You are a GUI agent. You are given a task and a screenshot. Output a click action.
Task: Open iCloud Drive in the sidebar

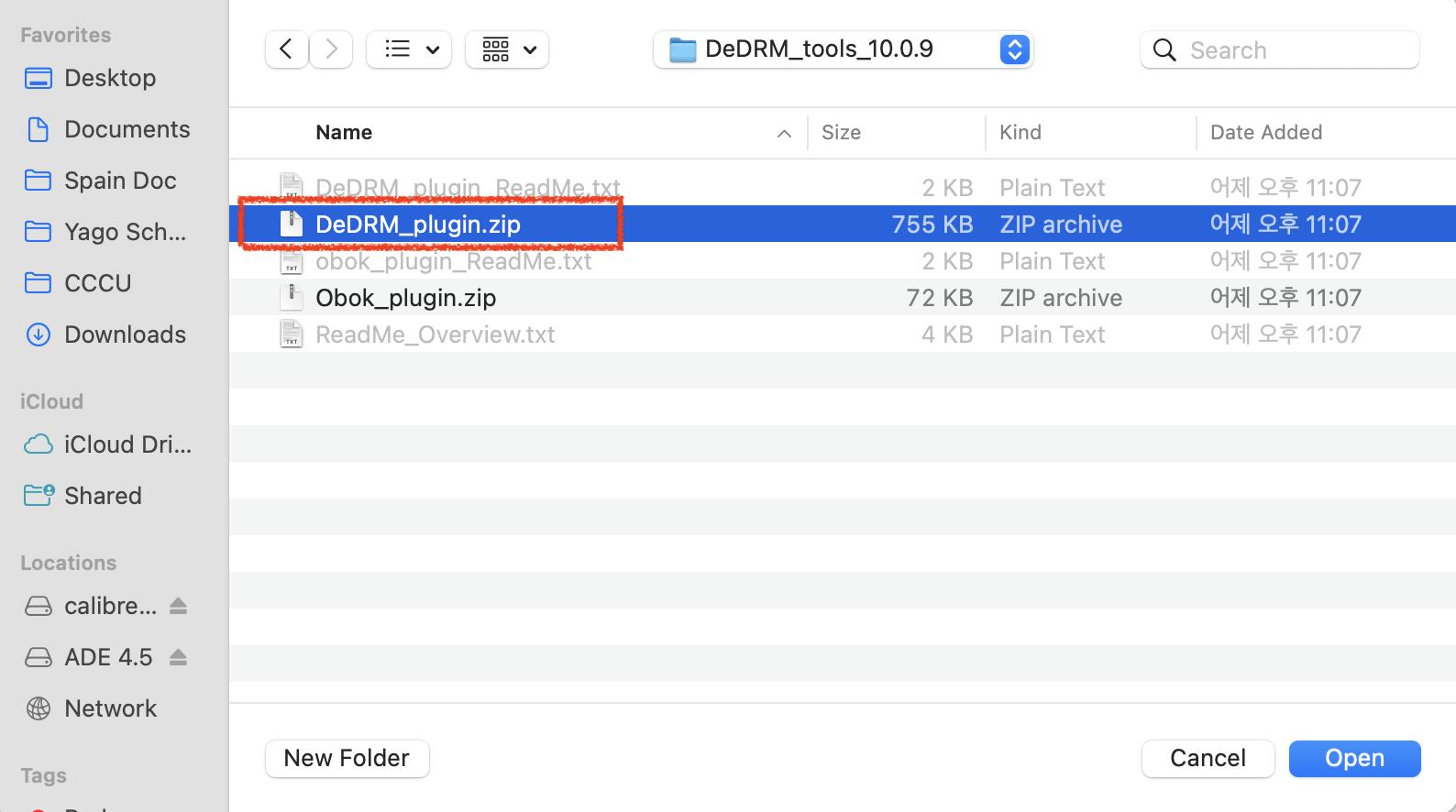128,444
